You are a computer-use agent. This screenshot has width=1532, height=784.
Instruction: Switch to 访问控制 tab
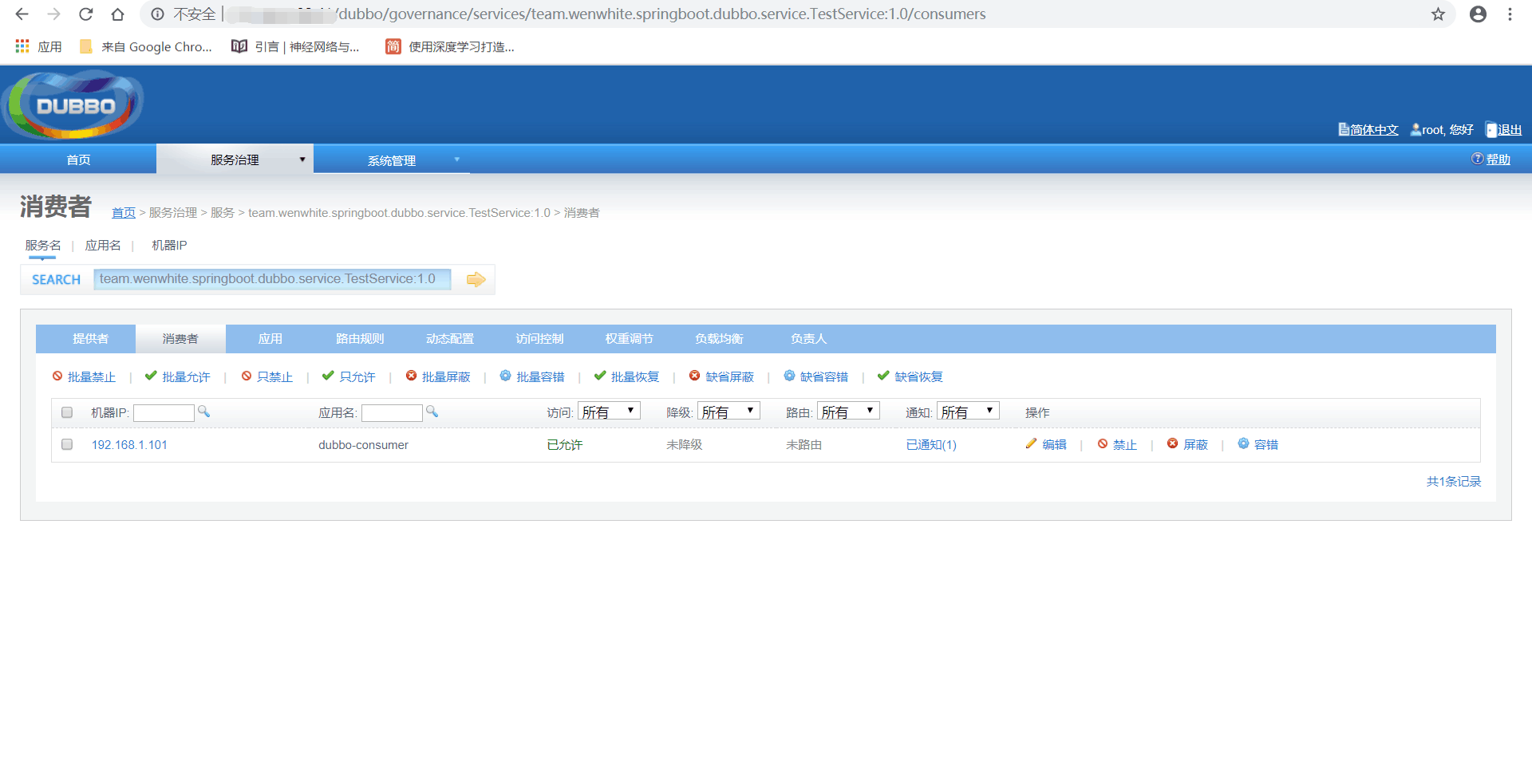coord(539,339)
